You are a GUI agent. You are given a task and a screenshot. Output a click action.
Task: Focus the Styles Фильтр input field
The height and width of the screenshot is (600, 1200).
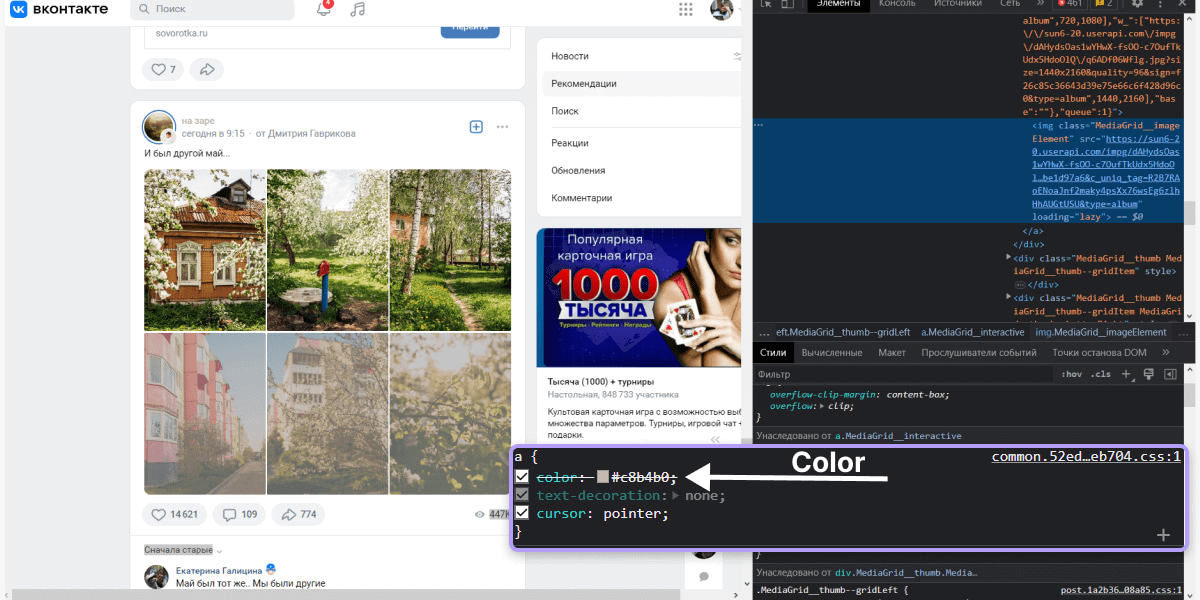(905, 374)
